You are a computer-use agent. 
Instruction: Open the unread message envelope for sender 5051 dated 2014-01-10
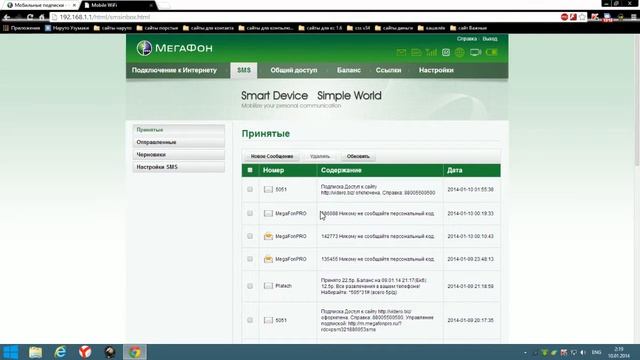pos(268,189)
